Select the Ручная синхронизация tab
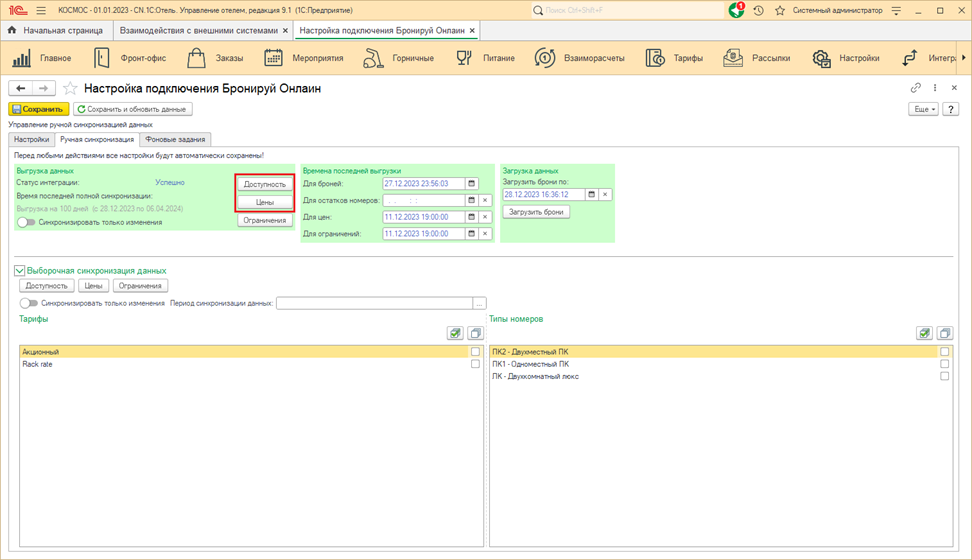Image resolution: width=972 pixels, height=560 pixels. (x=97, y=140)
